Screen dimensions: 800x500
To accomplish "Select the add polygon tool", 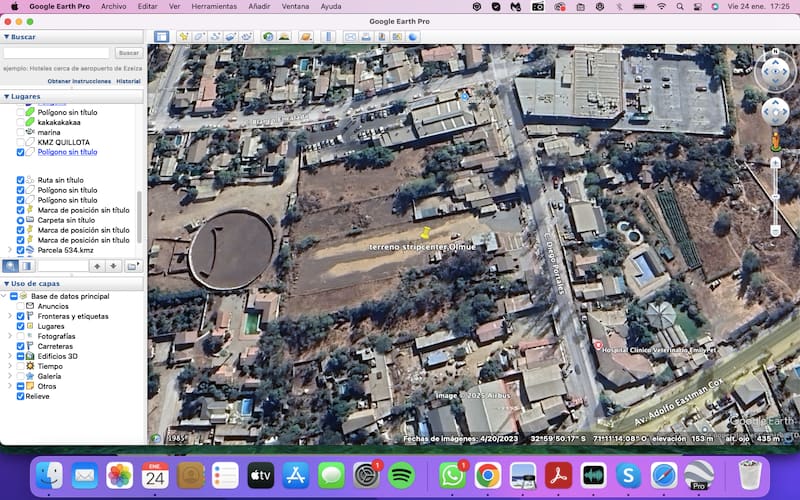I will [x=199, y=37].
